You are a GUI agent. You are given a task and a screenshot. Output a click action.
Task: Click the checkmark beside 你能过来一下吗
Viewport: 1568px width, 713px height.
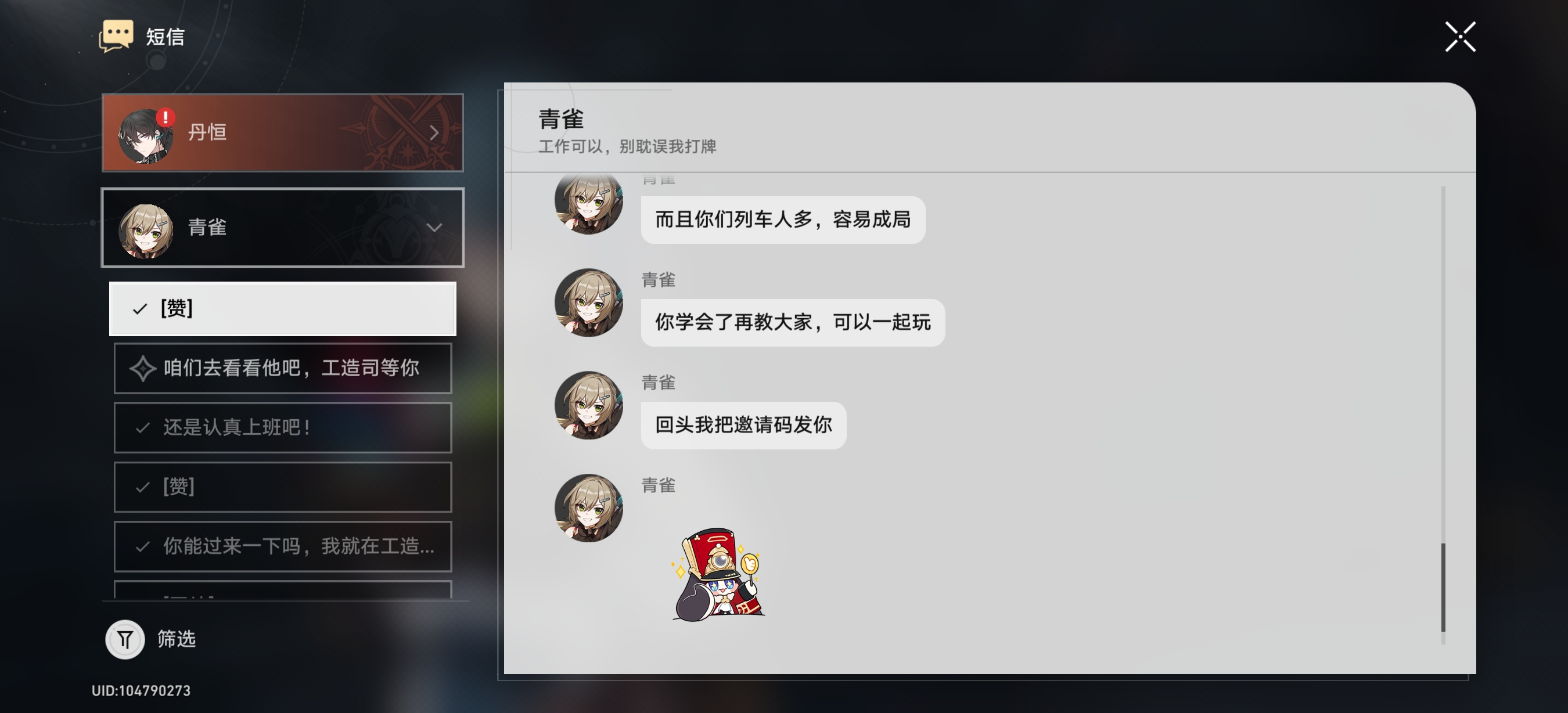click(x=142, y=546)
